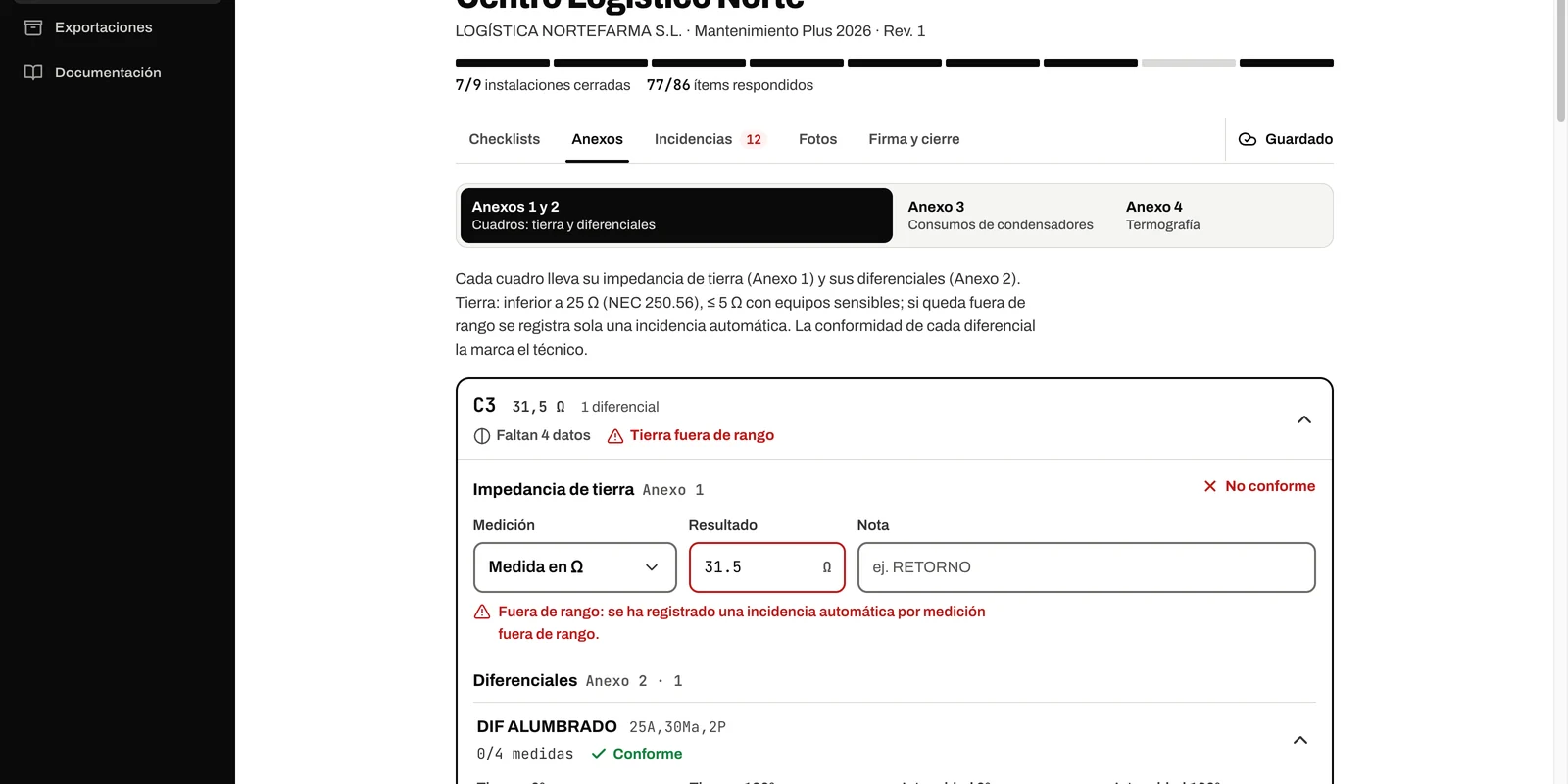
Task: Click the Faltan 4 datos info icon
Action: 482,436
